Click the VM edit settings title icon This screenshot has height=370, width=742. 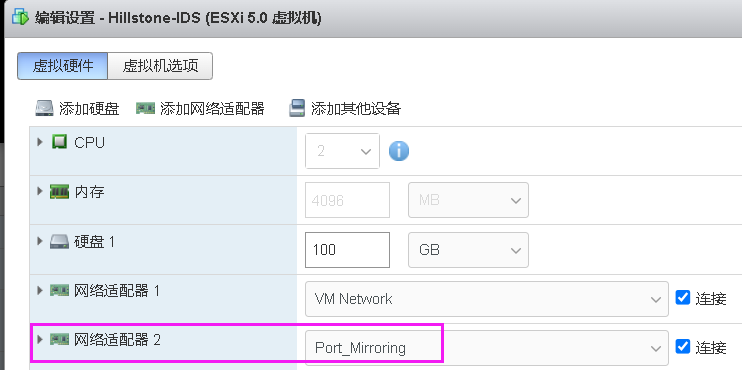point(20,18)
